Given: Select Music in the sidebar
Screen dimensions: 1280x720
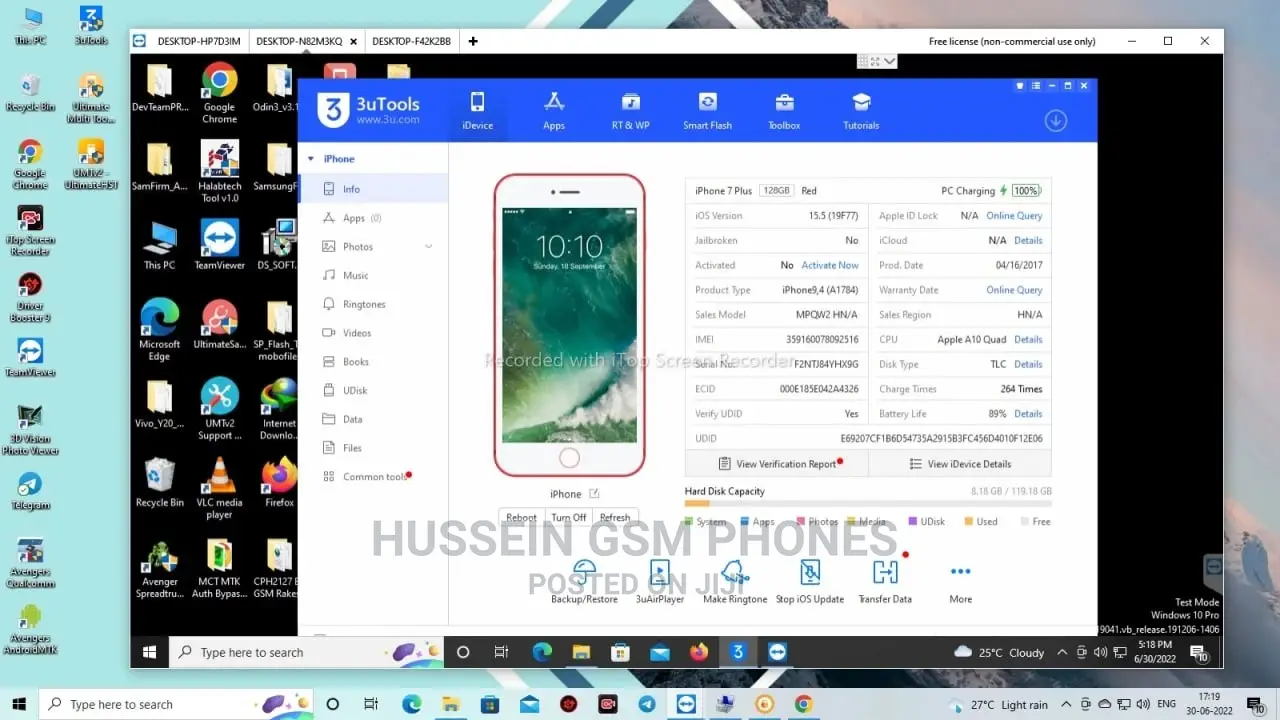Looking at the screenshot, I should (x=373, y=275).
